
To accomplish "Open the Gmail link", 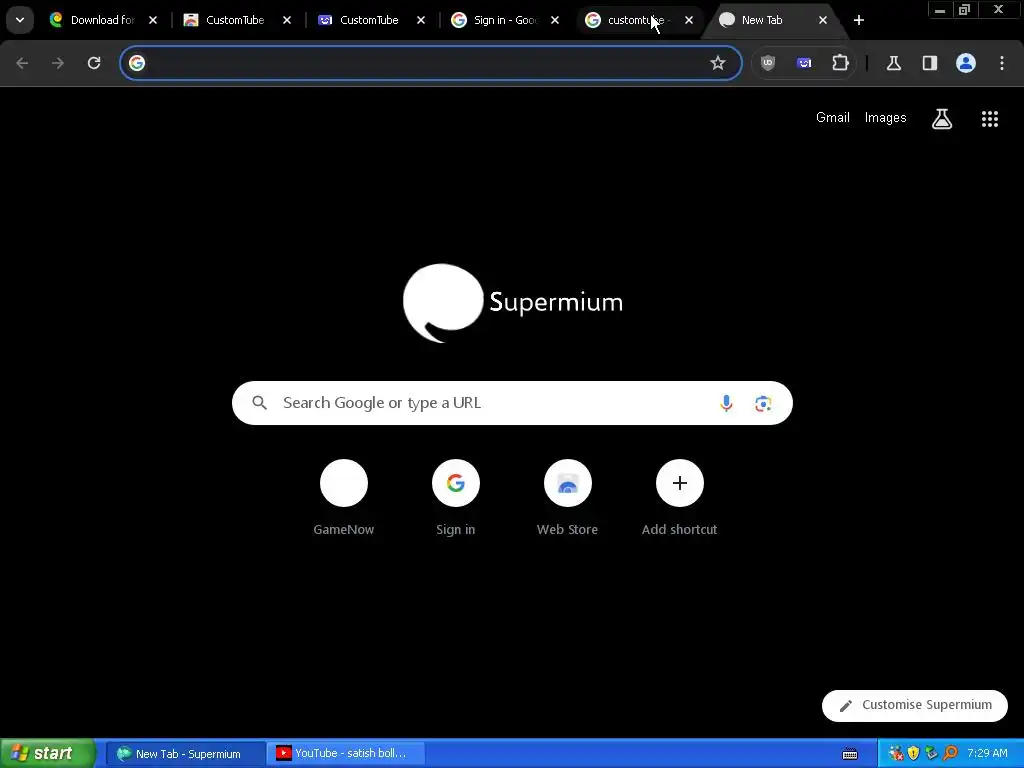I will click(833, 118).
